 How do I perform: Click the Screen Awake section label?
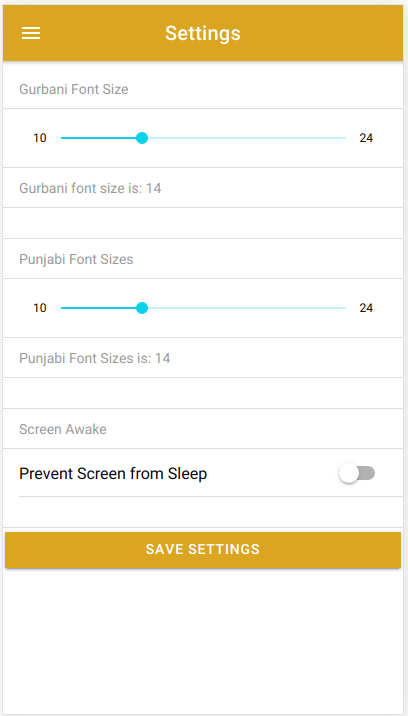coord(63,429)
